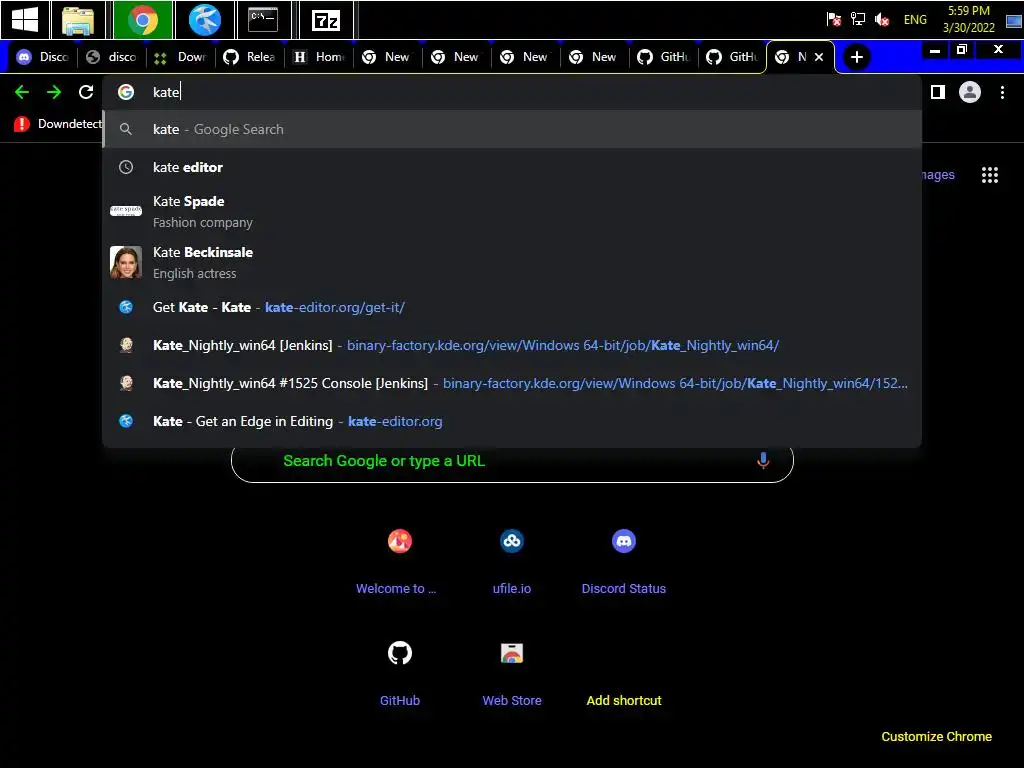Open the Command Prompt taskbar icon
The width and height of the screenshot is (1024, 768).
263,20
